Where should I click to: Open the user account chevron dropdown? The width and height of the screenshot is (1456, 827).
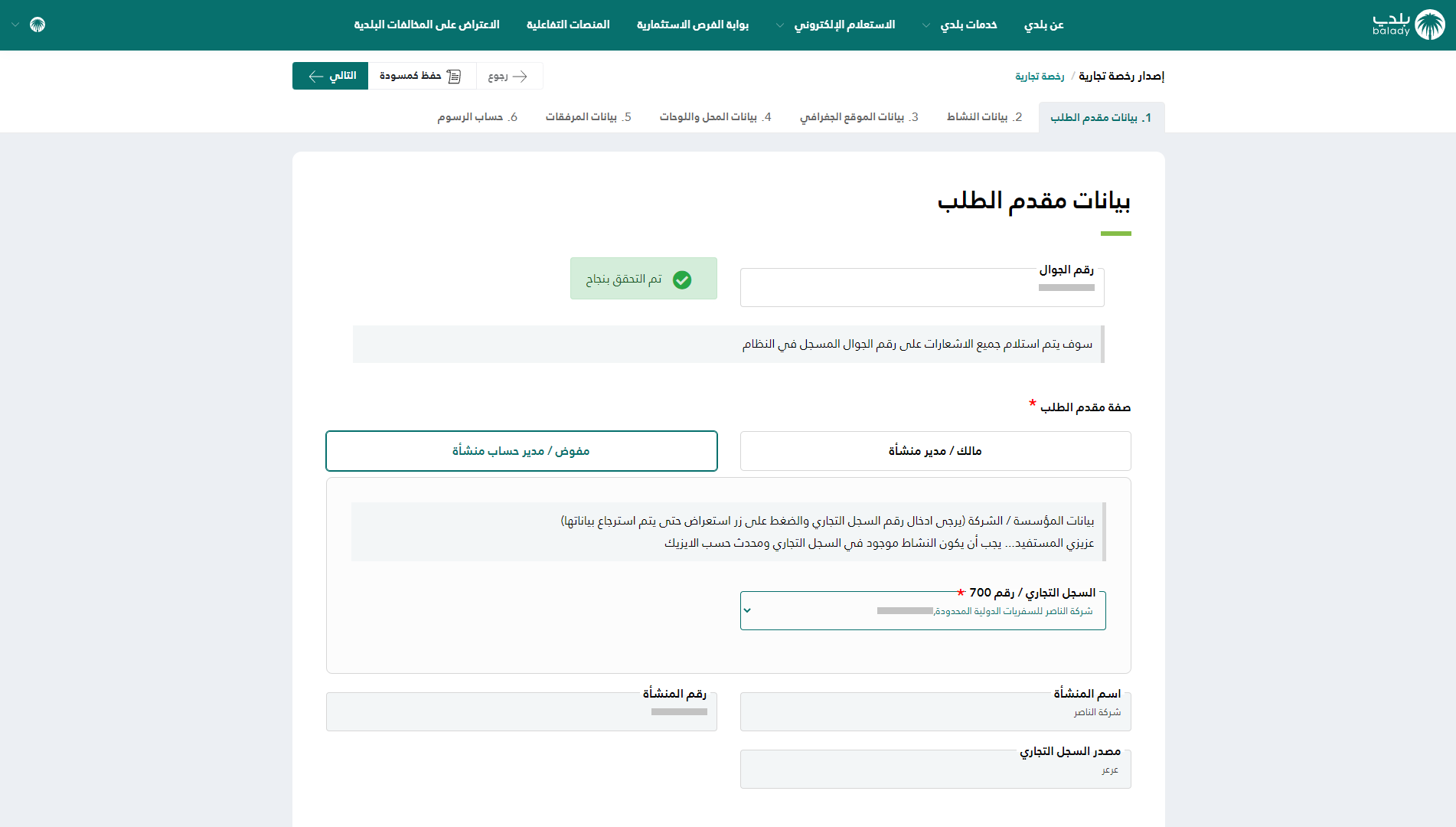pyautogui.click(x=15, y=25)
